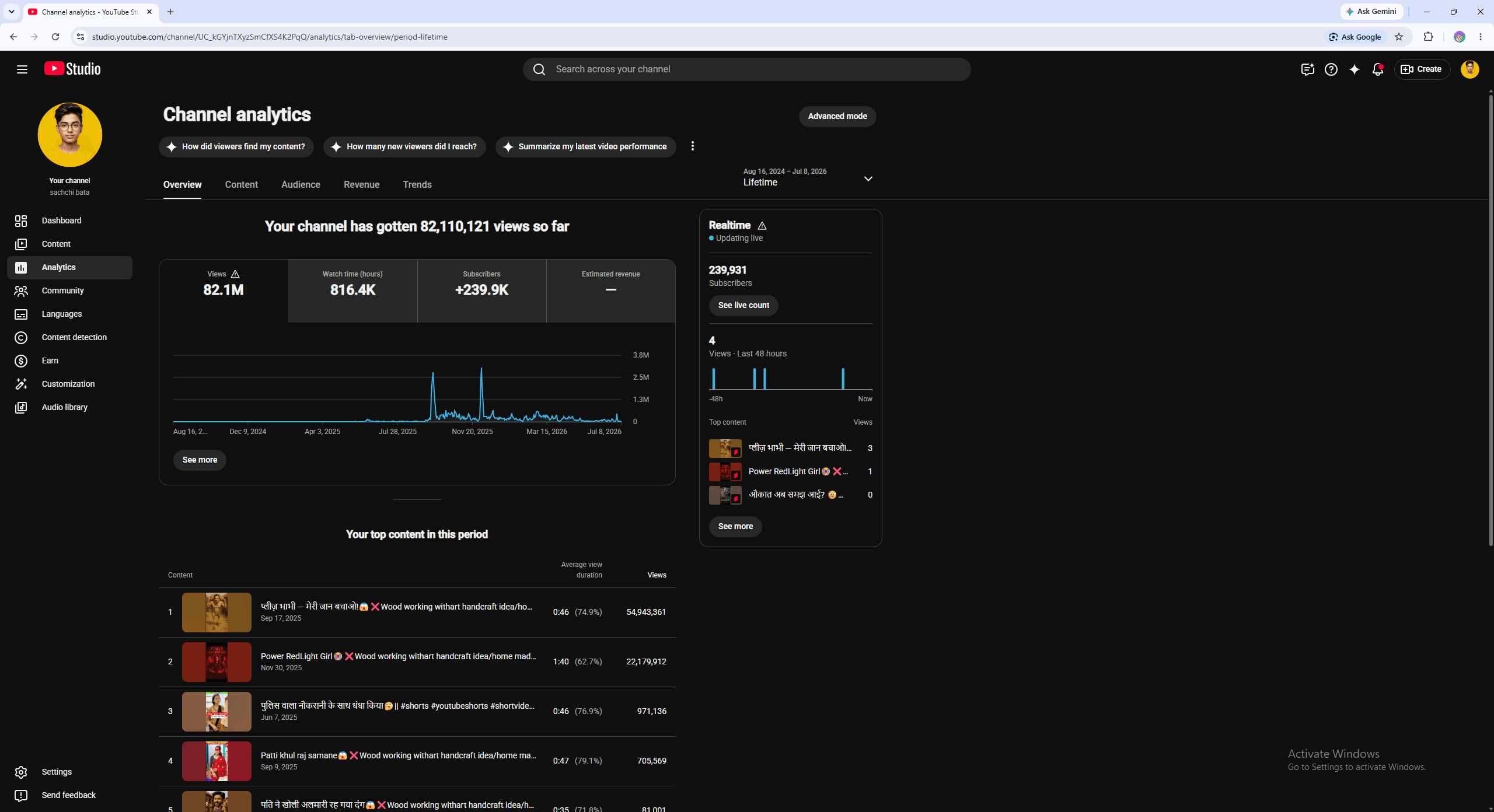
Task: Switch to the Revenue tab
Action: (x=362, y=185)
